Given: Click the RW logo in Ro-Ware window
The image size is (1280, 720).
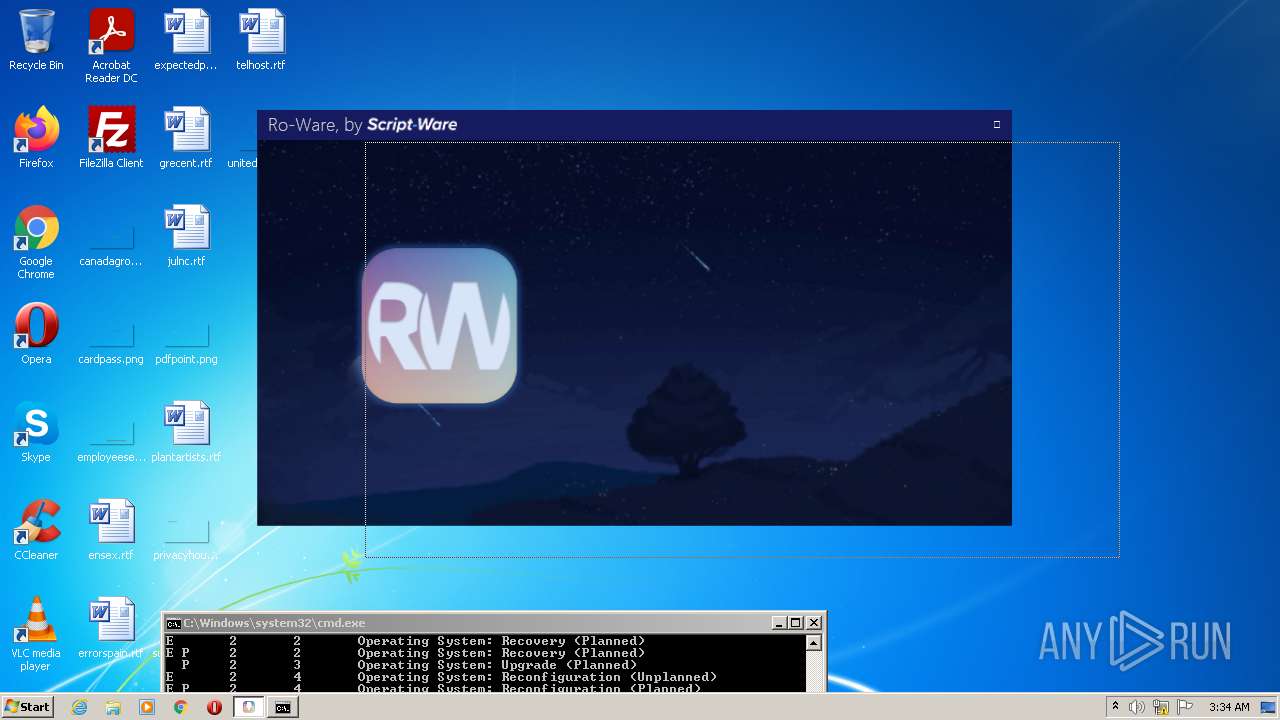Looking at the screenshot, I should coord(439,326).
